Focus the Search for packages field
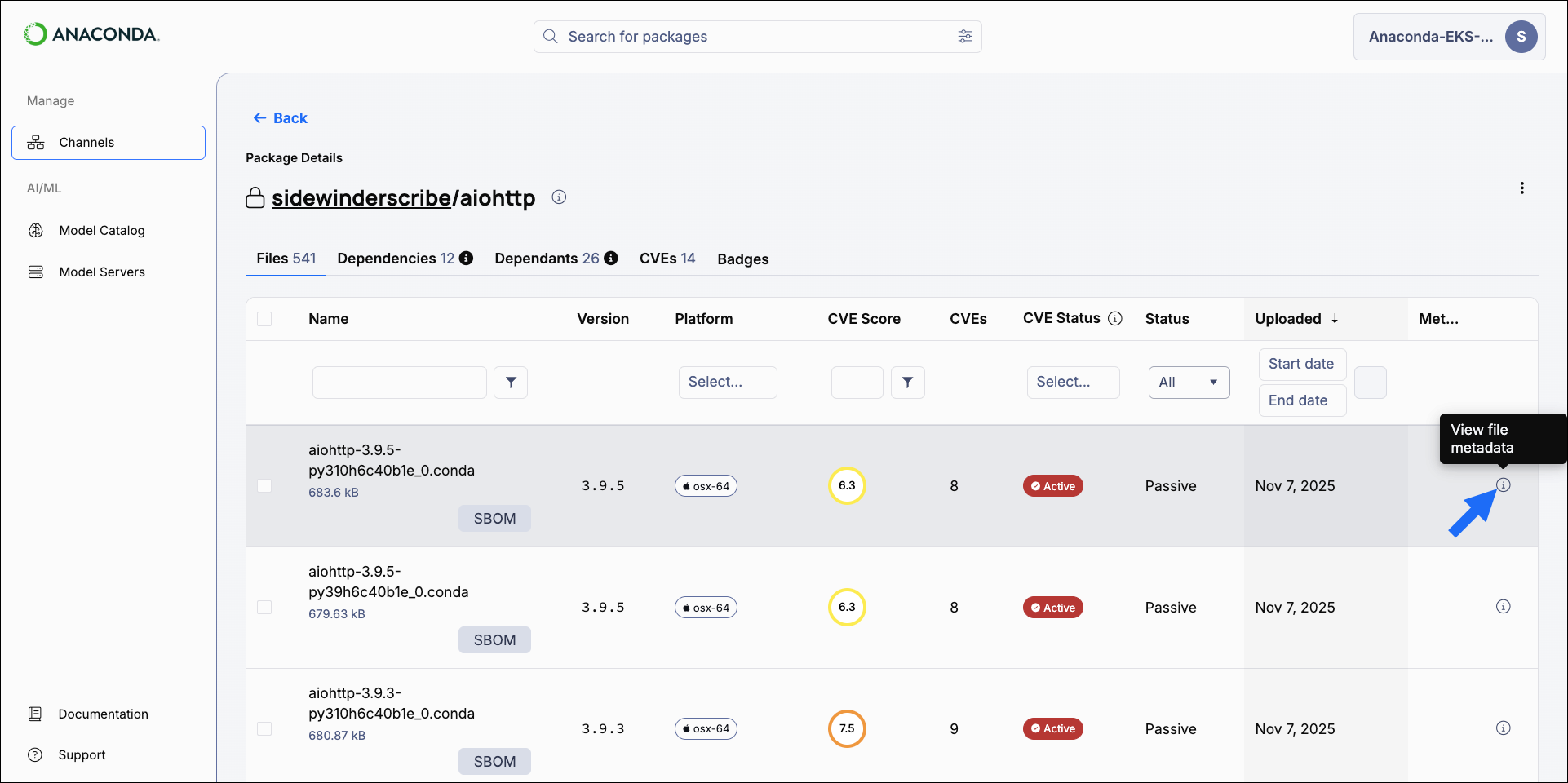 pyautogui.click(x=757, y=37)
